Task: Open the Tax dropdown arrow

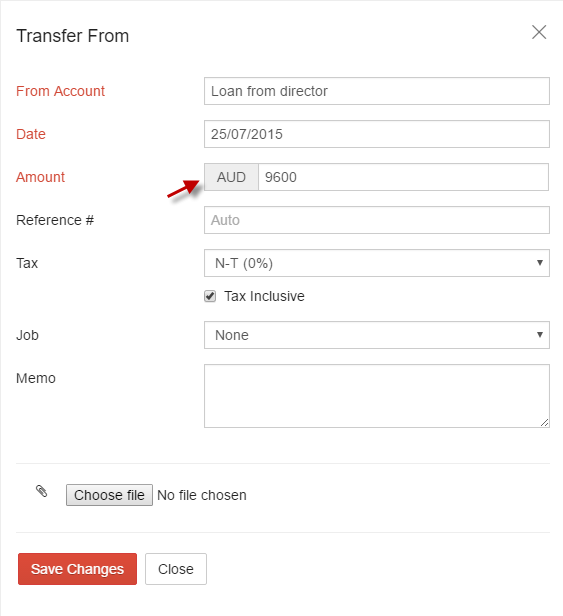Action: tap(540, 262)
